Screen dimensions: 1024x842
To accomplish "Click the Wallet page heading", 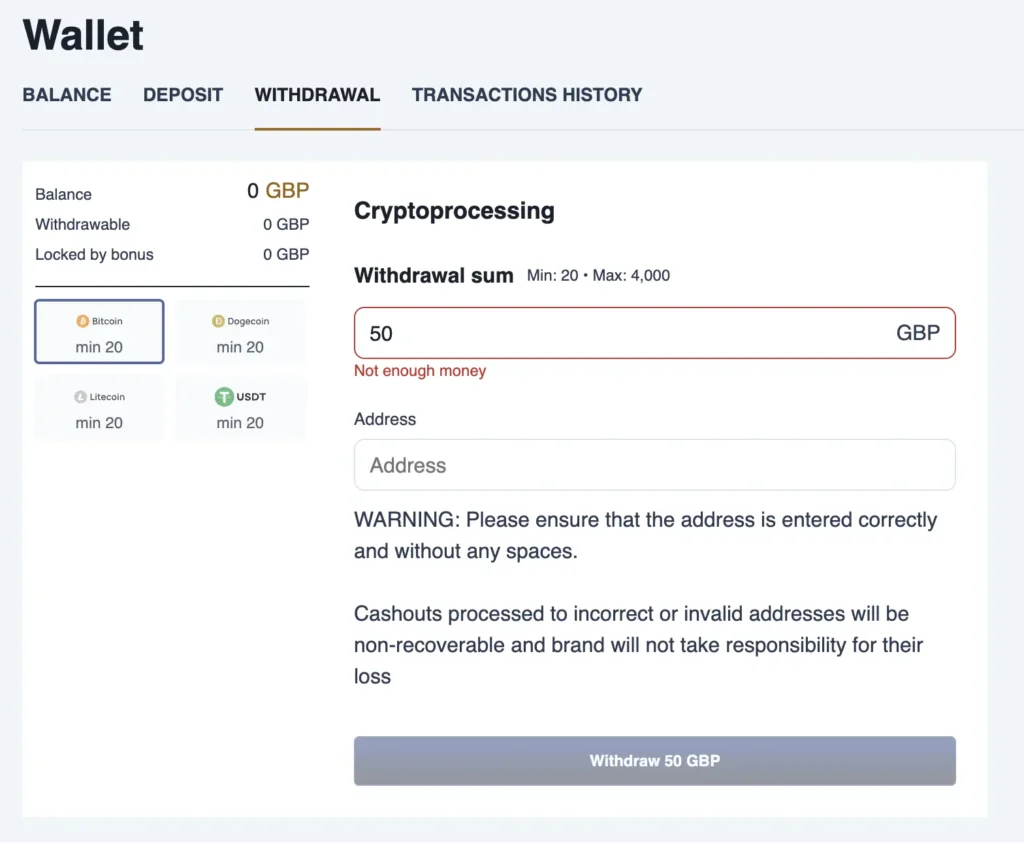I will (x=84, y=36).
